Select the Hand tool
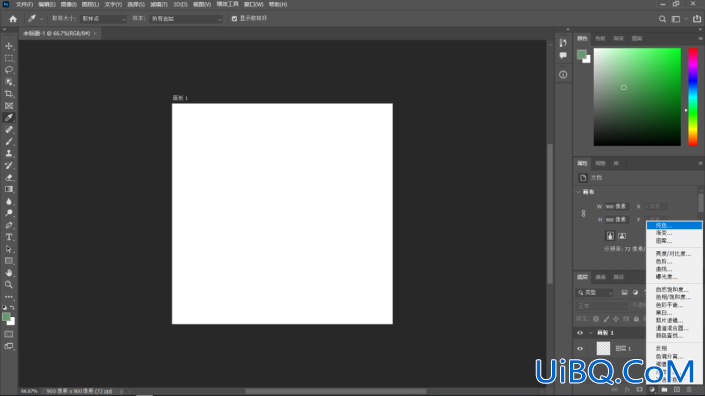The width and height of the screenshot is (705, 396). point(9,273)
